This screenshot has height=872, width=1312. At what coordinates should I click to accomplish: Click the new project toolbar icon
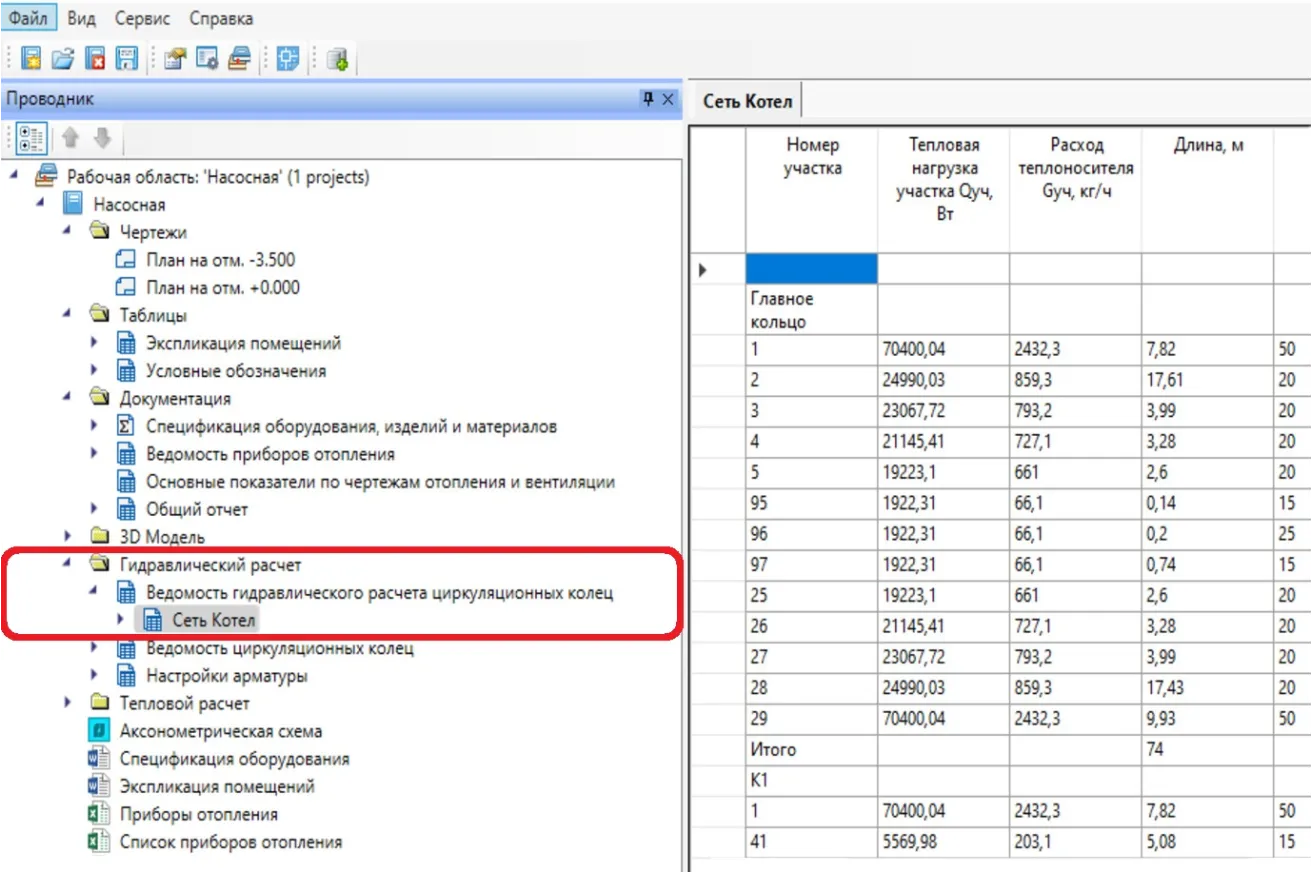point(31,59)
